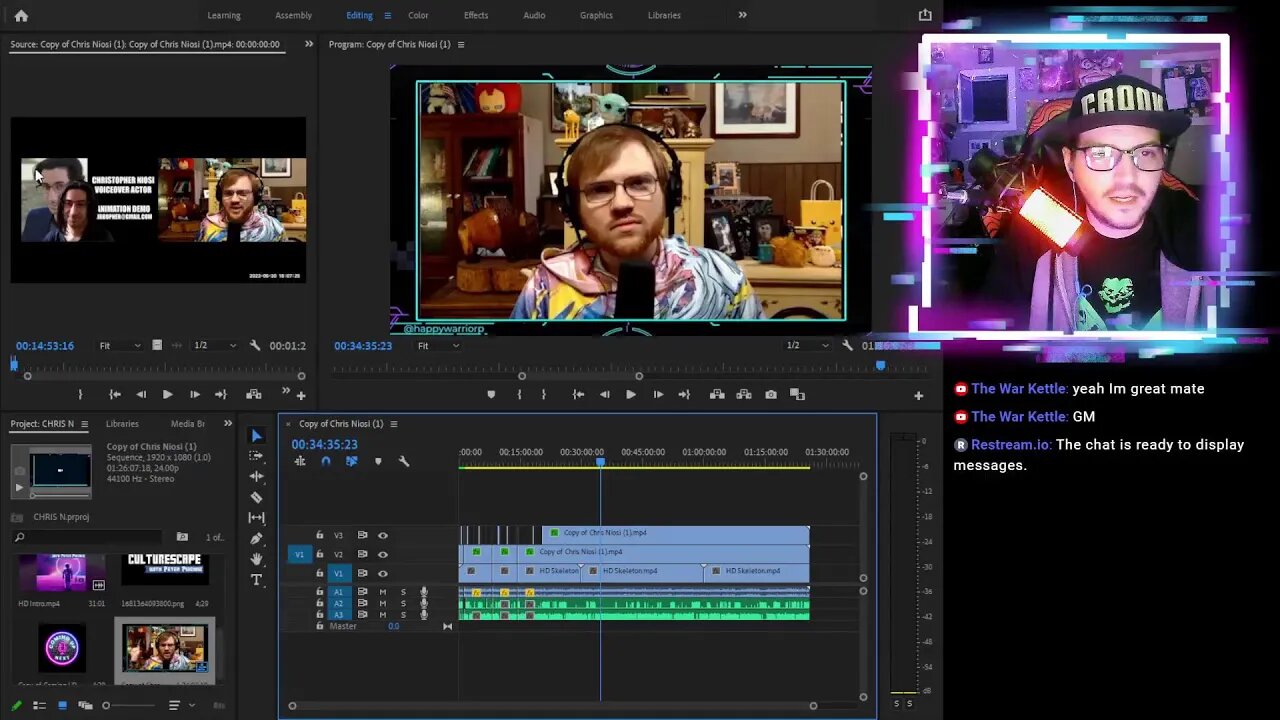Select the Track Select Forward tool

tap(256, 456)
